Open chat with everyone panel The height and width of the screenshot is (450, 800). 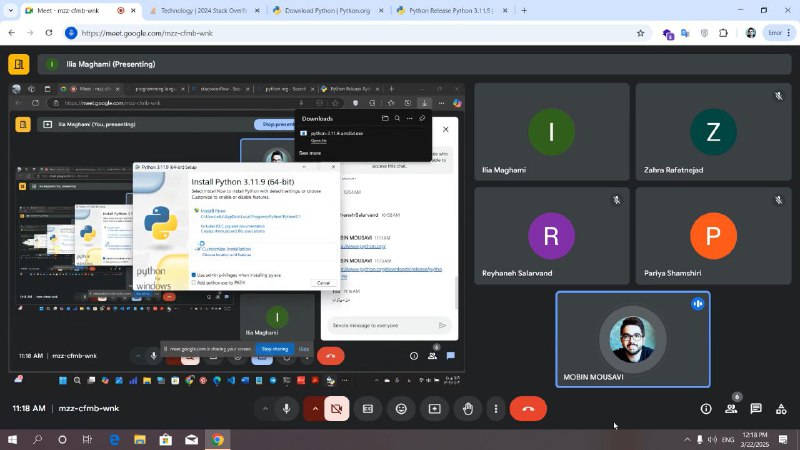pyautogui.click(x=756, y=409)
